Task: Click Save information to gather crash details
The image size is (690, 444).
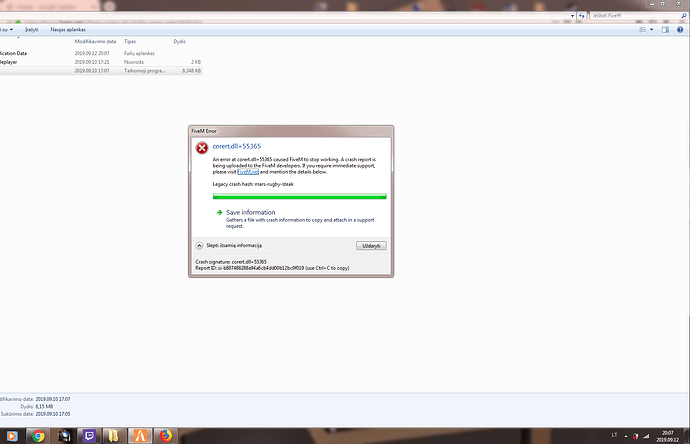Action: point(250,212)
